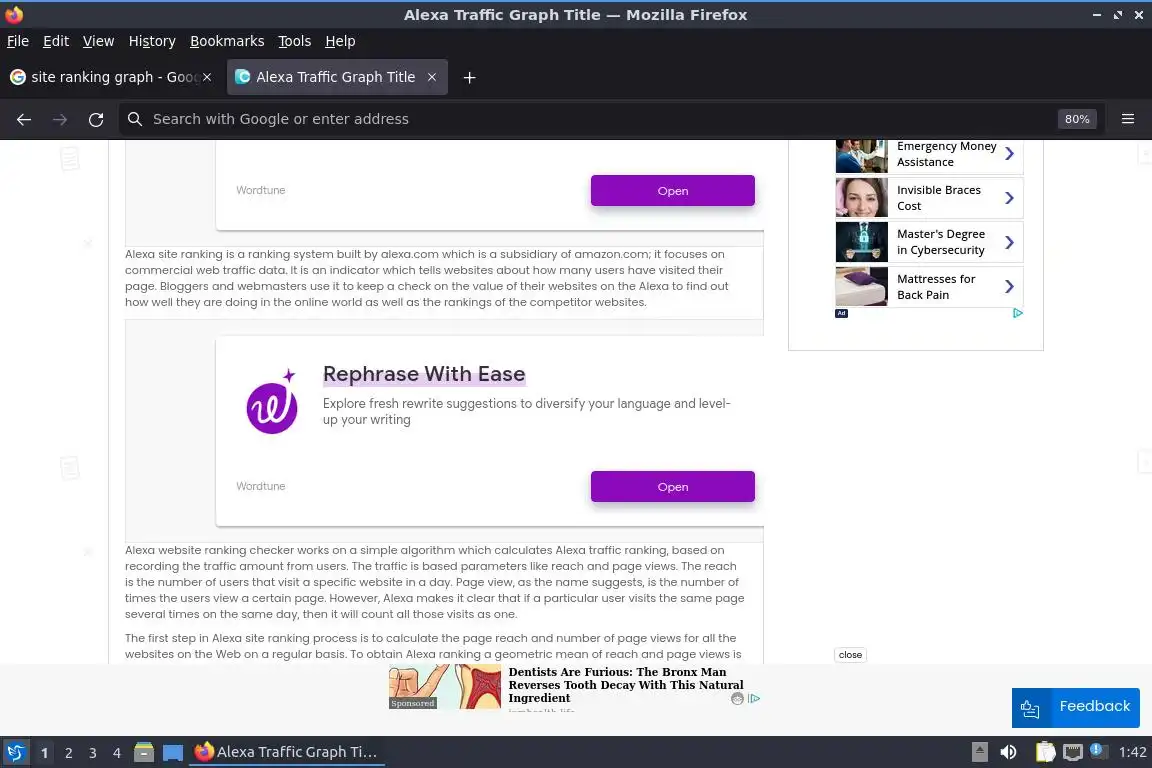This screenshot has width=1152, height=768.
Task: Click the Feedback chat icon
Action: pyautogui.click(x=1030, y=708)
